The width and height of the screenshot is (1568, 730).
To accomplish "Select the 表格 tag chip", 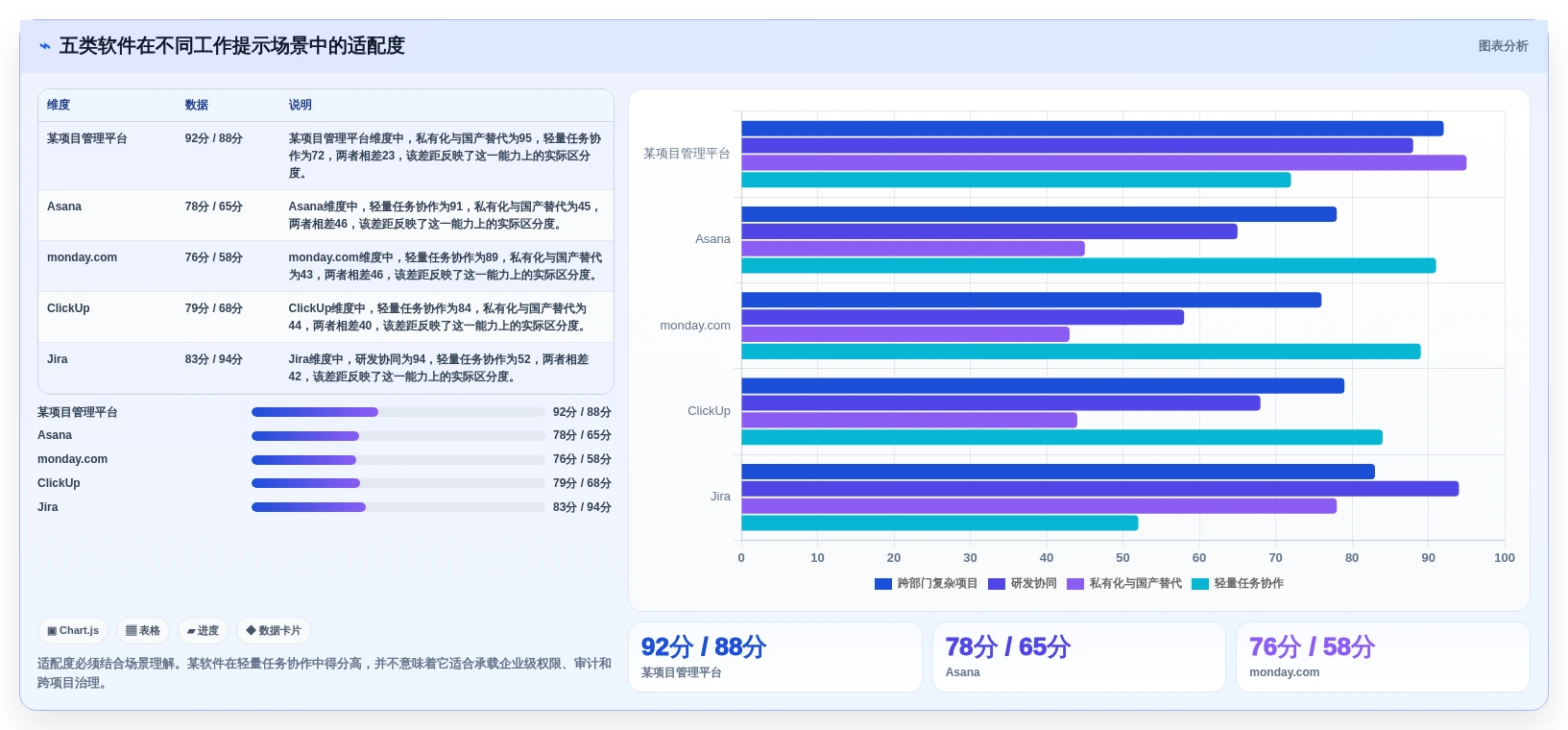I will [143, 631].
